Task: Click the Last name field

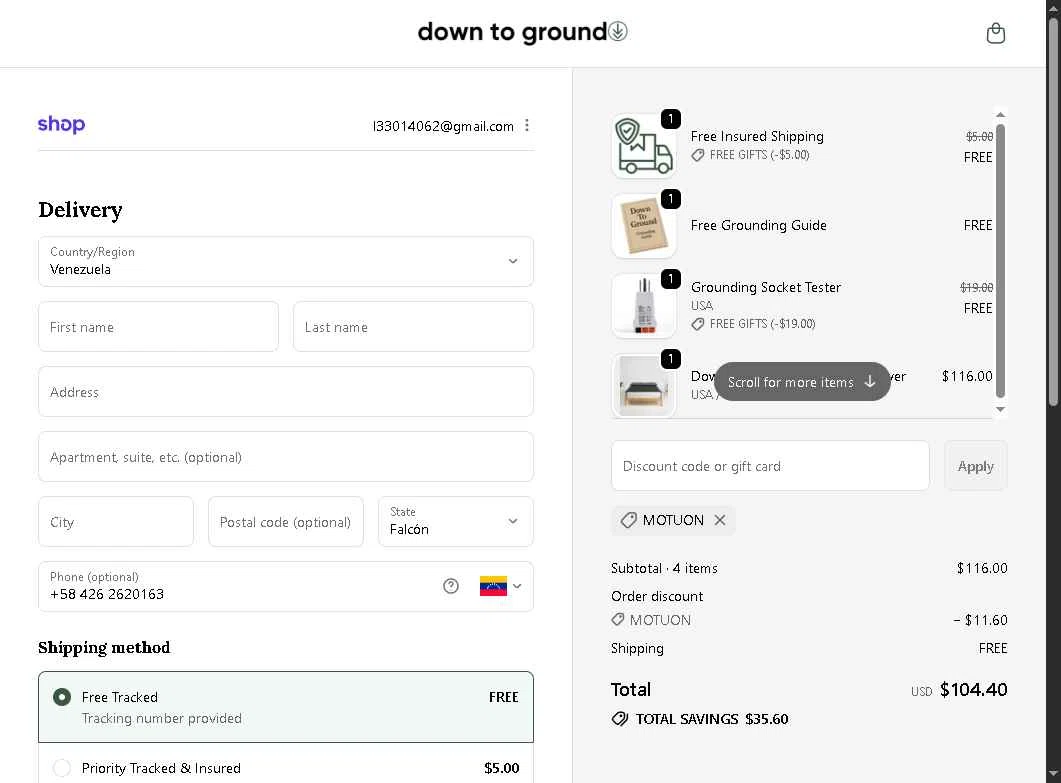Action: (413, 327)
